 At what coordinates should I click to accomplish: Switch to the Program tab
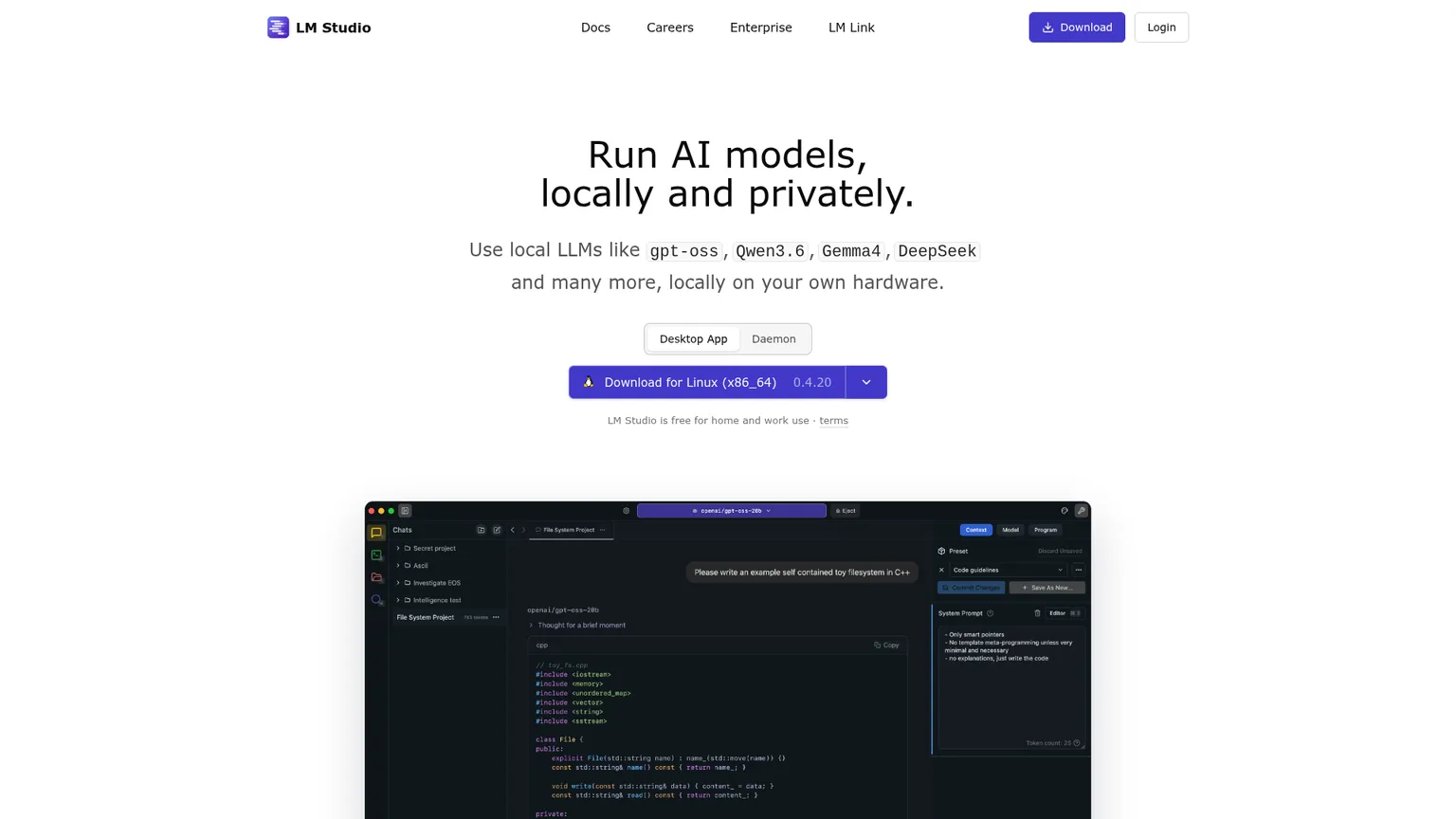pyautogui.click(x=1046, y=530)
